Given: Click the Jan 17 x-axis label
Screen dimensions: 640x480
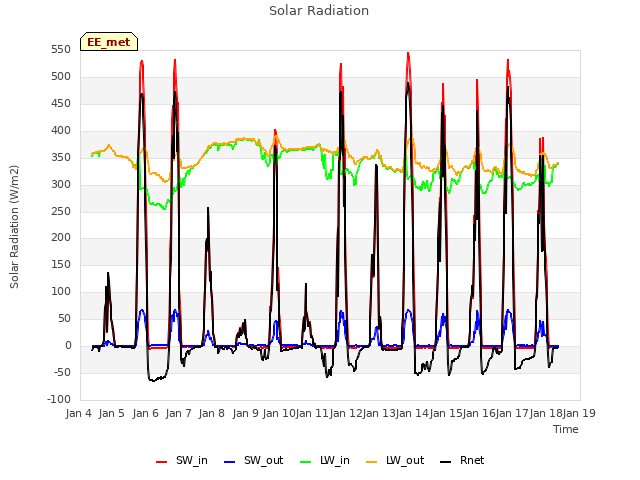Looking at the screenshot, I should [513, 413].
